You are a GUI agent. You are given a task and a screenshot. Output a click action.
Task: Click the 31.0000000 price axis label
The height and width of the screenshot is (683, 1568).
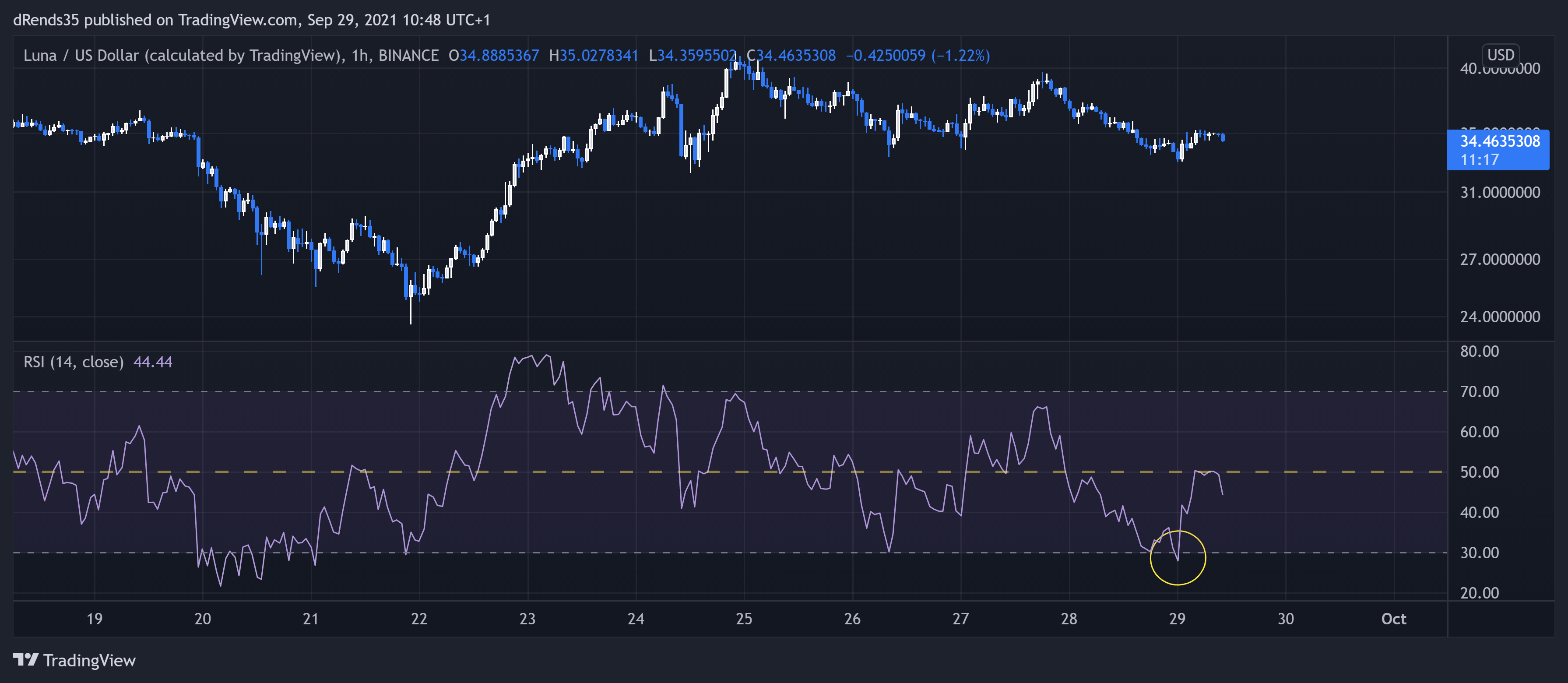[1500, 193]
